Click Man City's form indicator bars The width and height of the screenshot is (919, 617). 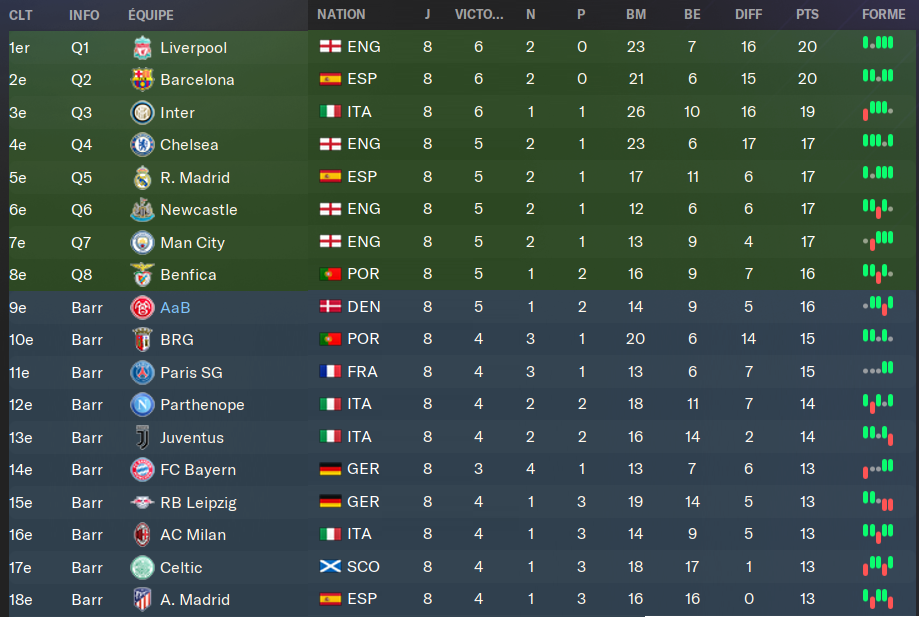877,241
